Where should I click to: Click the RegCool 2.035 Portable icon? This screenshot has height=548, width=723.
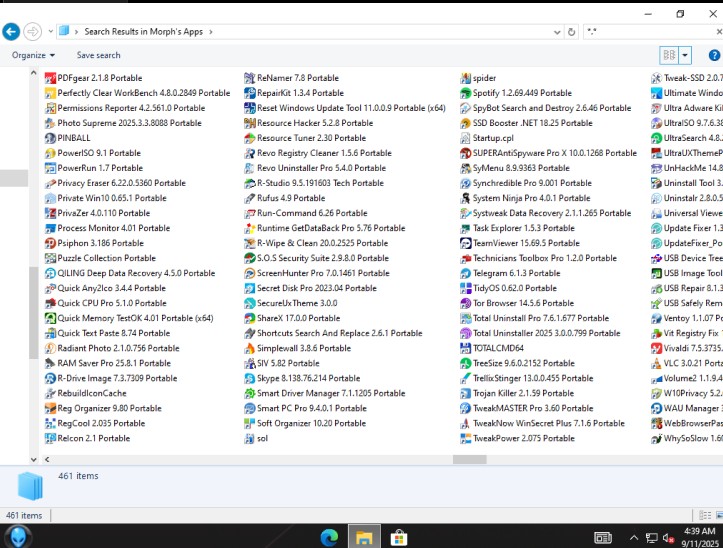click(x=50, y=423)
